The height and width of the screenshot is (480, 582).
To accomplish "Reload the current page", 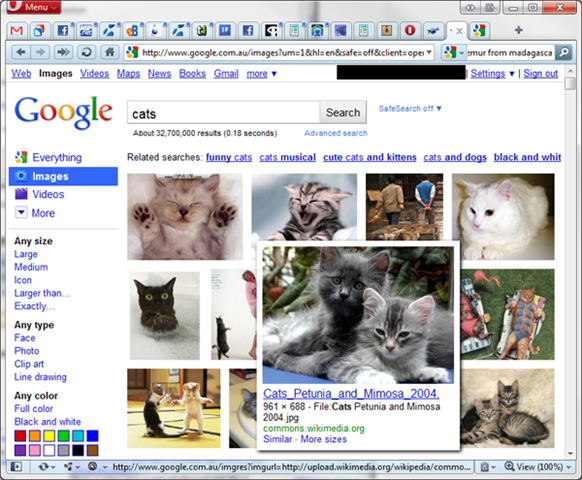I will (86, 52).
